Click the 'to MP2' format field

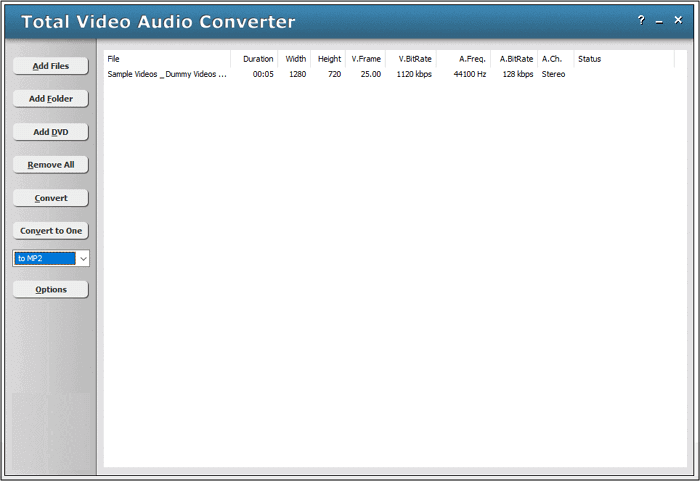coord(44,259)
